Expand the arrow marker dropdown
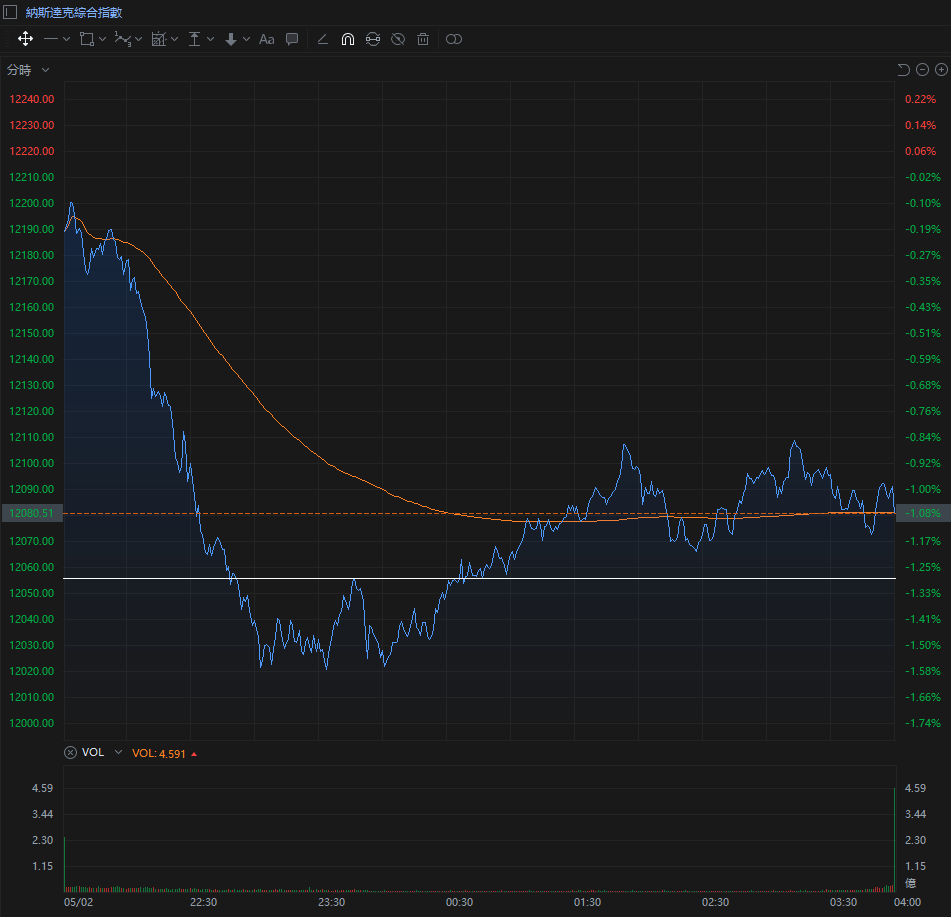 [x=246, y=39]
